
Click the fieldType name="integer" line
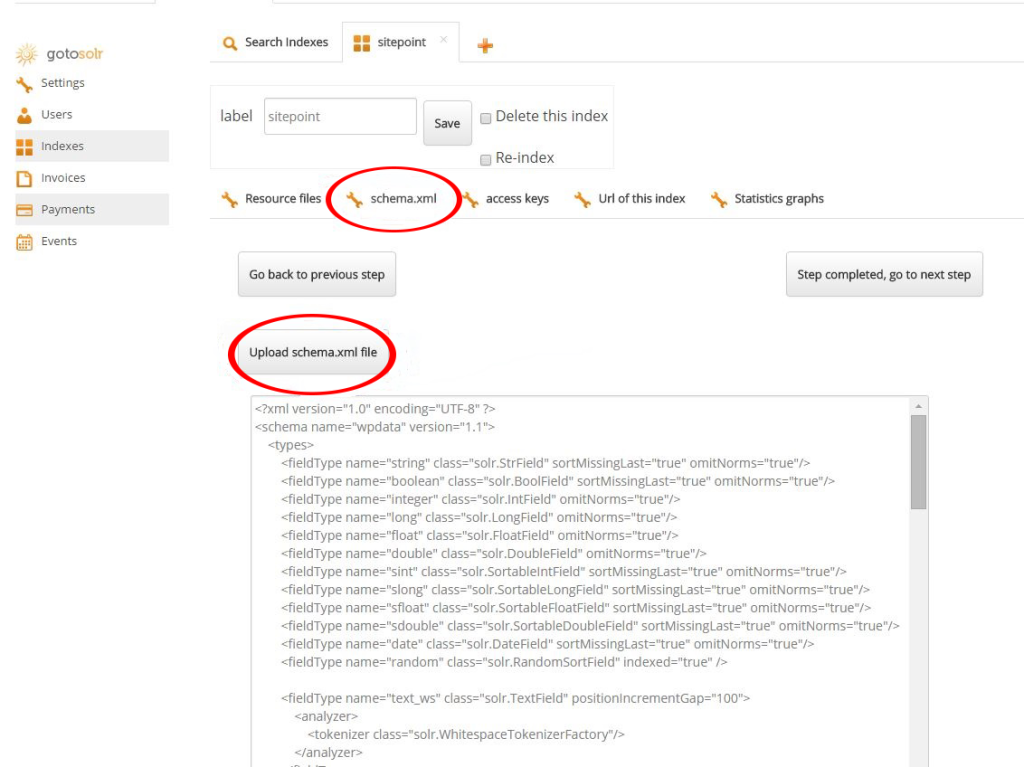481,499
